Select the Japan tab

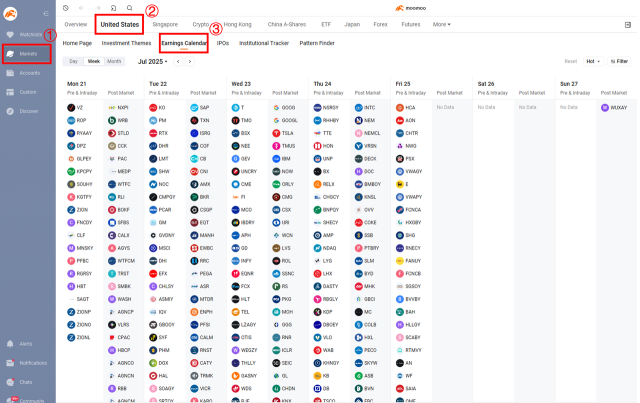(x=352, y=24)
